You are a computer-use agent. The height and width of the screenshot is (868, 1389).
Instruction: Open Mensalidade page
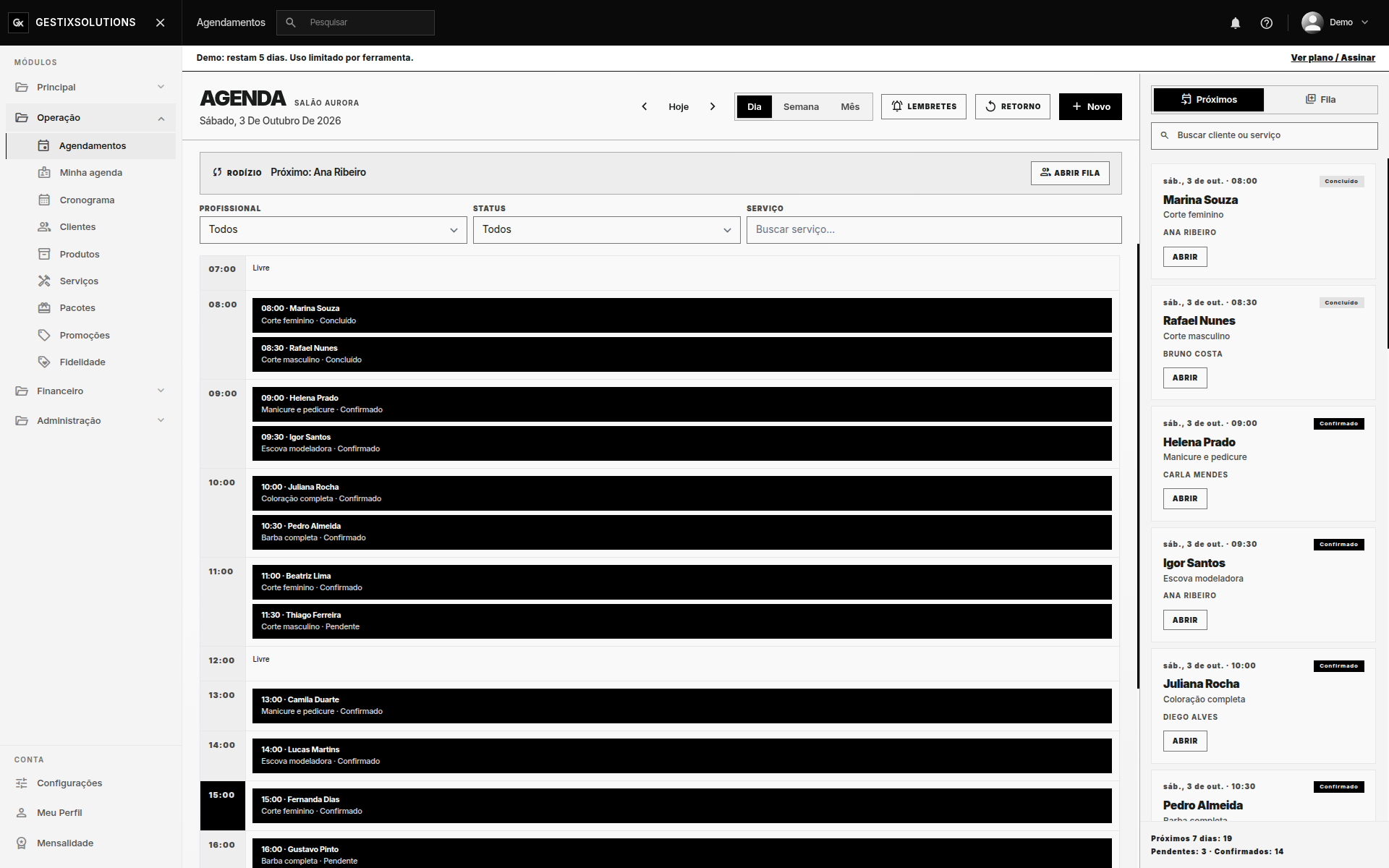90,843
